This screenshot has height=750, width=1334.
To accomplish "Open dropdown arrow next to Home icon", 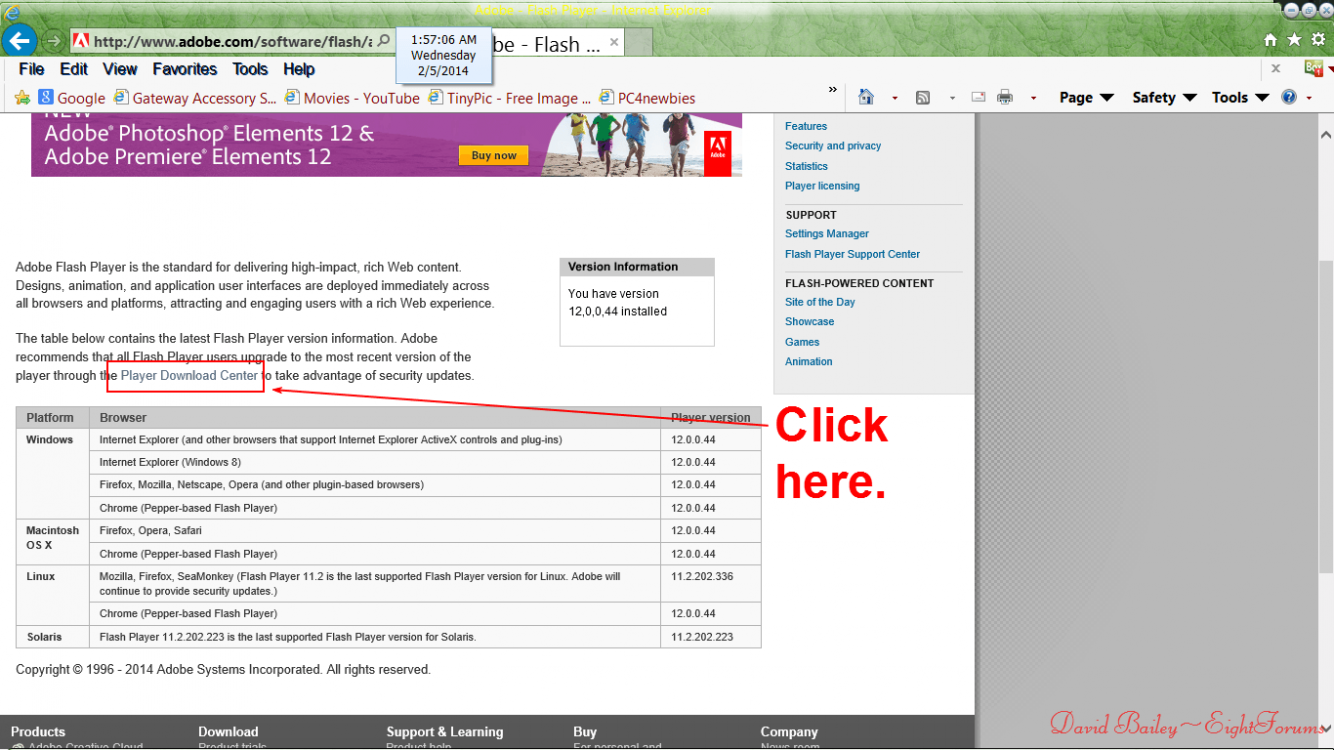I will 895,98.
